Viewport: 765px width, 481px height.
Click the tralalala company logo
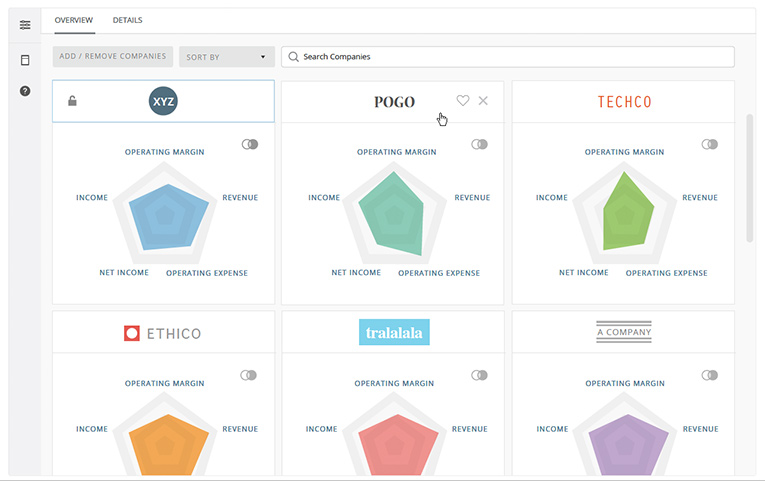coord(394,332)
